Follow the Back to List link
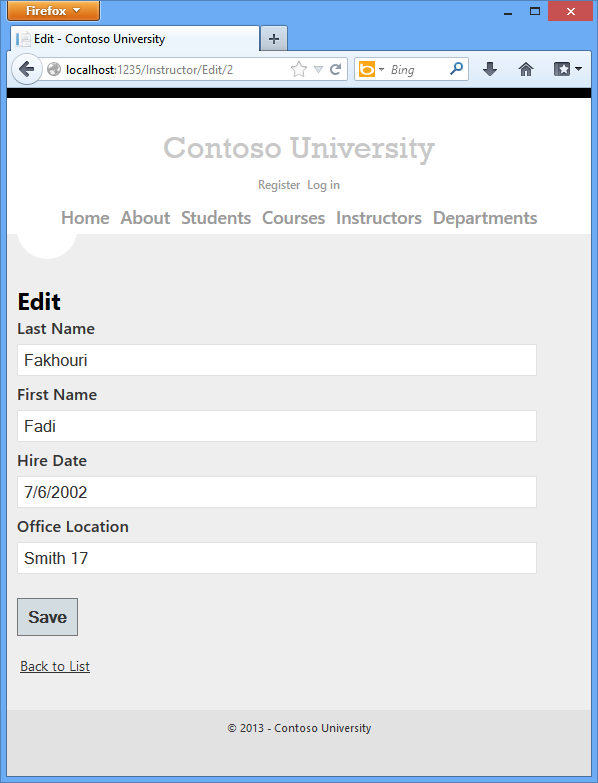Screen dimensions: 598x783 [55, 666]
